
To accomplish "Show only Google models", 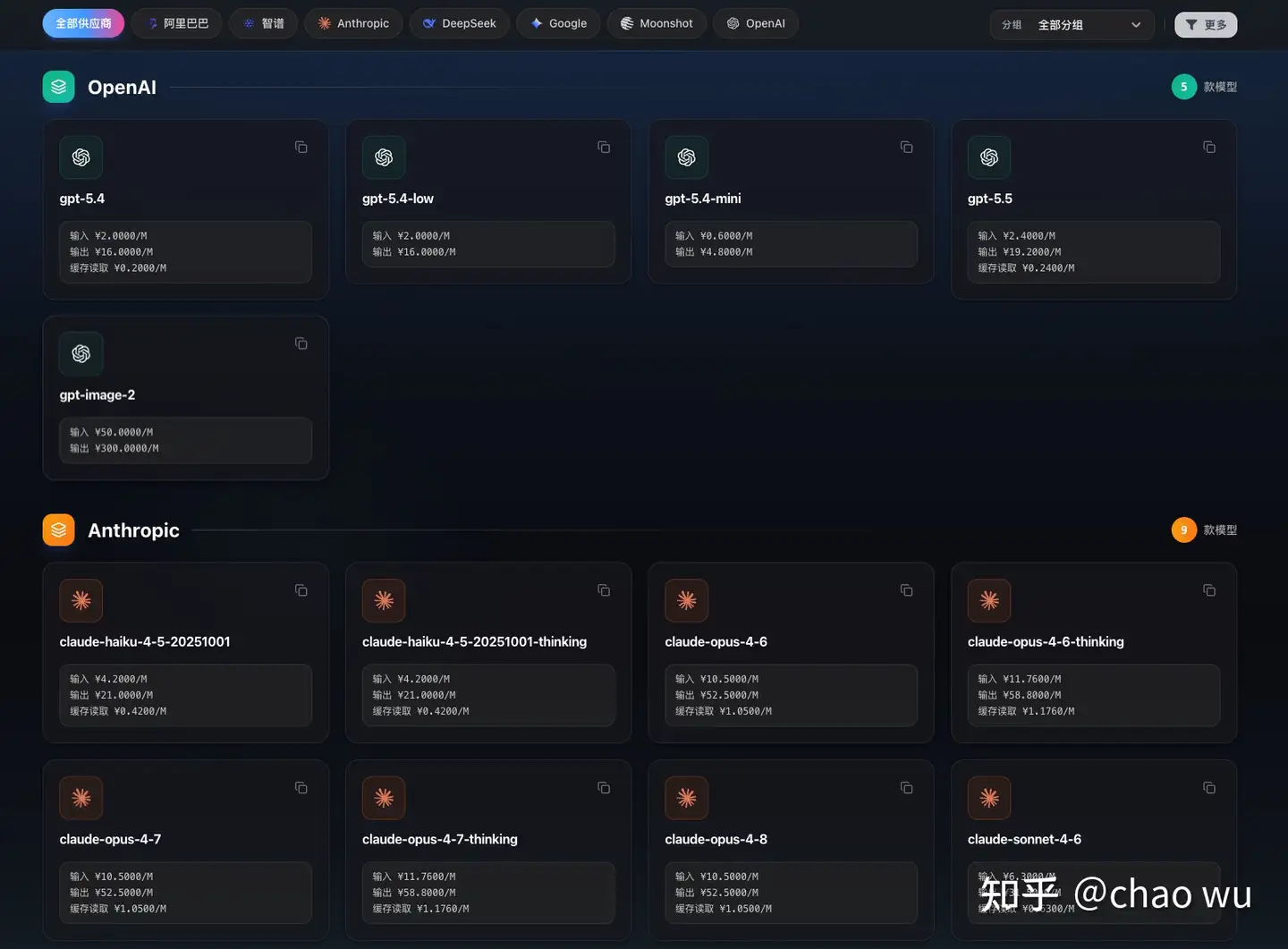I will tap(558, 23).
